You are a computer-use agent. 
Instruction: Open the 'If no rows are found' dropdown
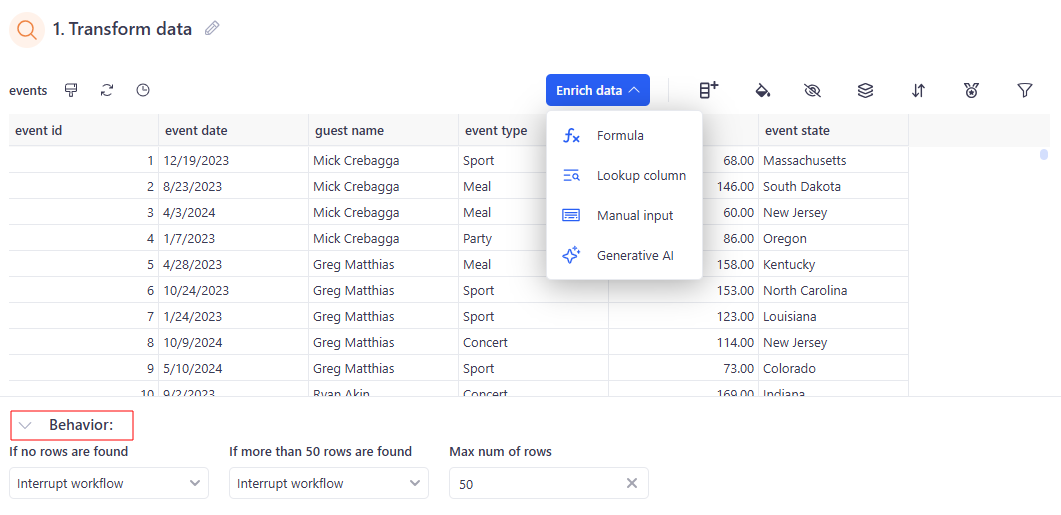109,483
